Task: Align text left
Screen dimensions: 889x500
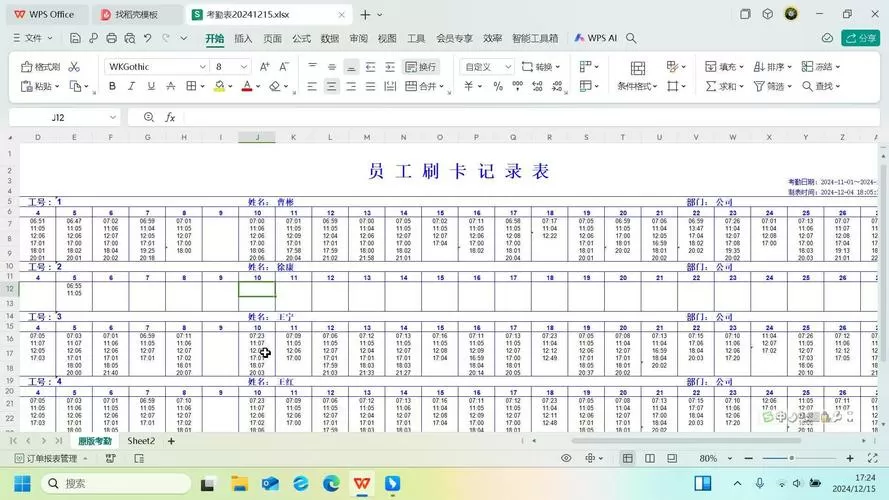Action: [312, 86]
